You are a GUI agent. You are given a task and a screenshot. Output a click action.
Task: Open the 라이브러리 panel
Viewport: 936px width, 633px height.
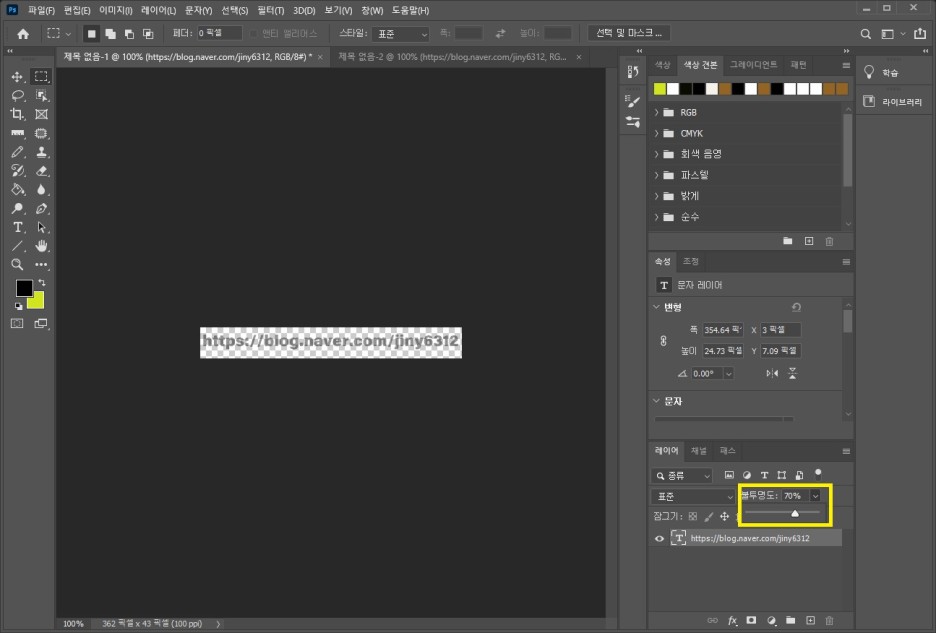point(894,102)
